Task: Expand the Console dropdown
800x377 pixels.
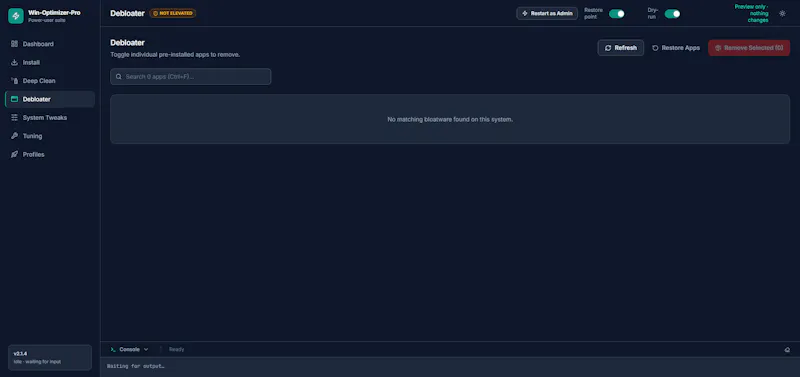Action: pos(130,349)
